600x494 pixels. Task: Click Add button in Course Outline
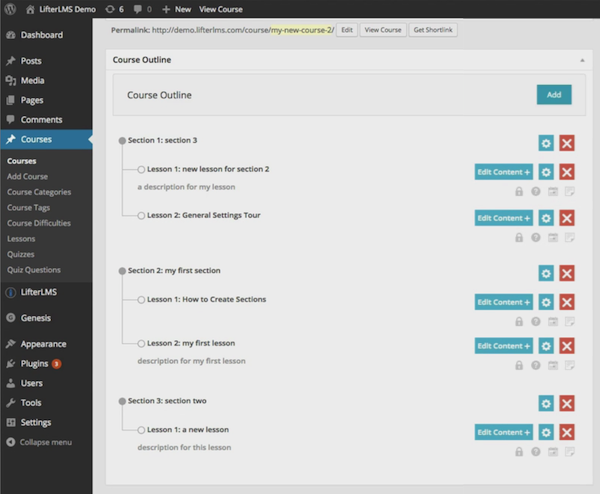[x=554, y=95]
